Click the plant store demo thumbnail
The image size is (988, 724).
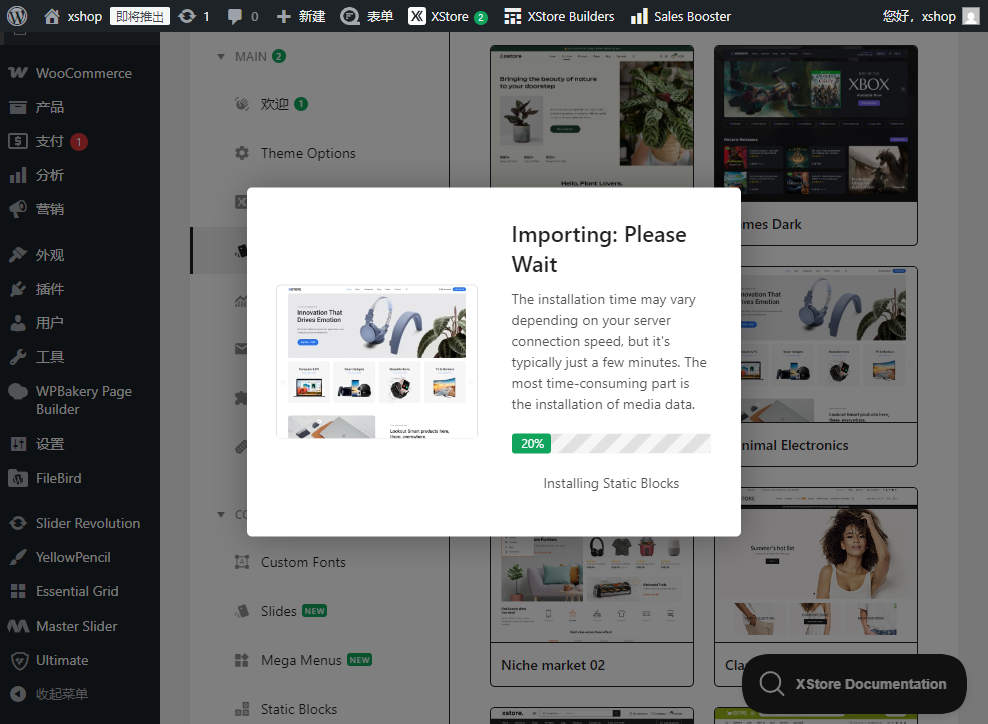[592, 117]
